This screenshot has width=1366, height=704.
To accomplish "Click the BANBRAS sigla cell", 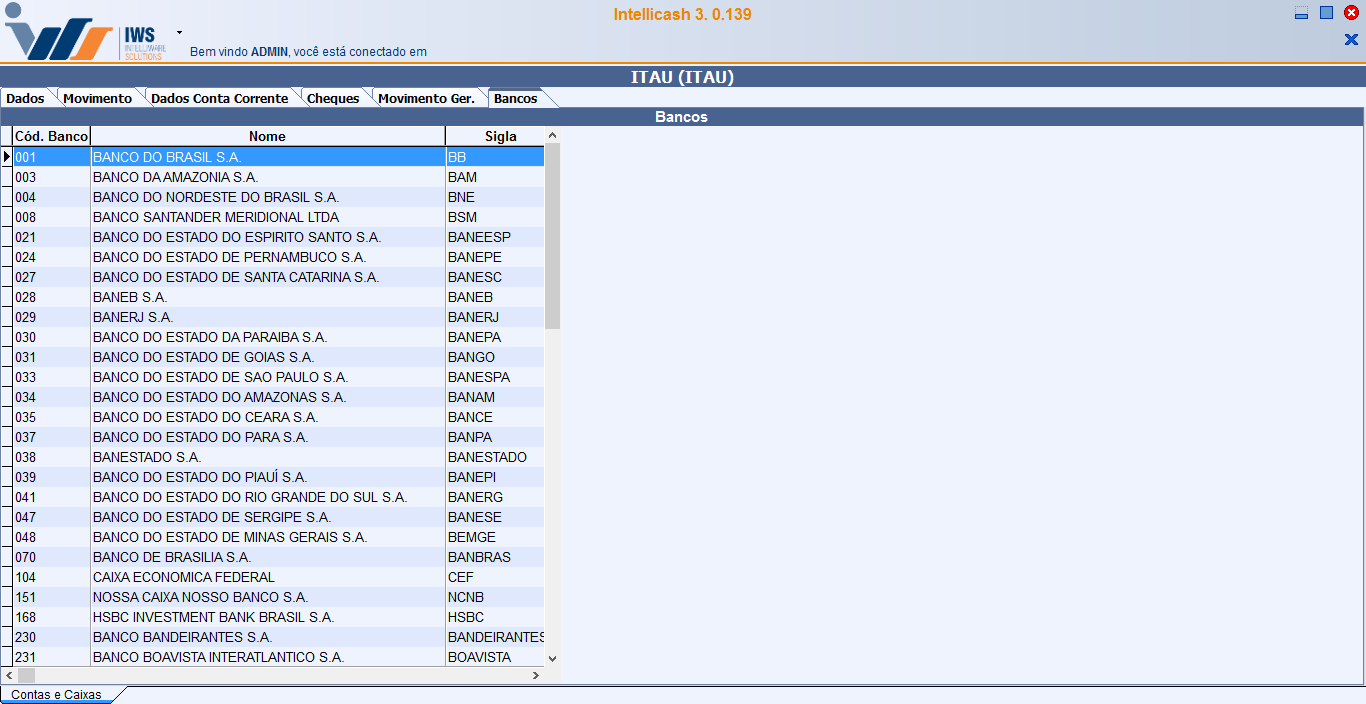I will [x=495, y=557].
